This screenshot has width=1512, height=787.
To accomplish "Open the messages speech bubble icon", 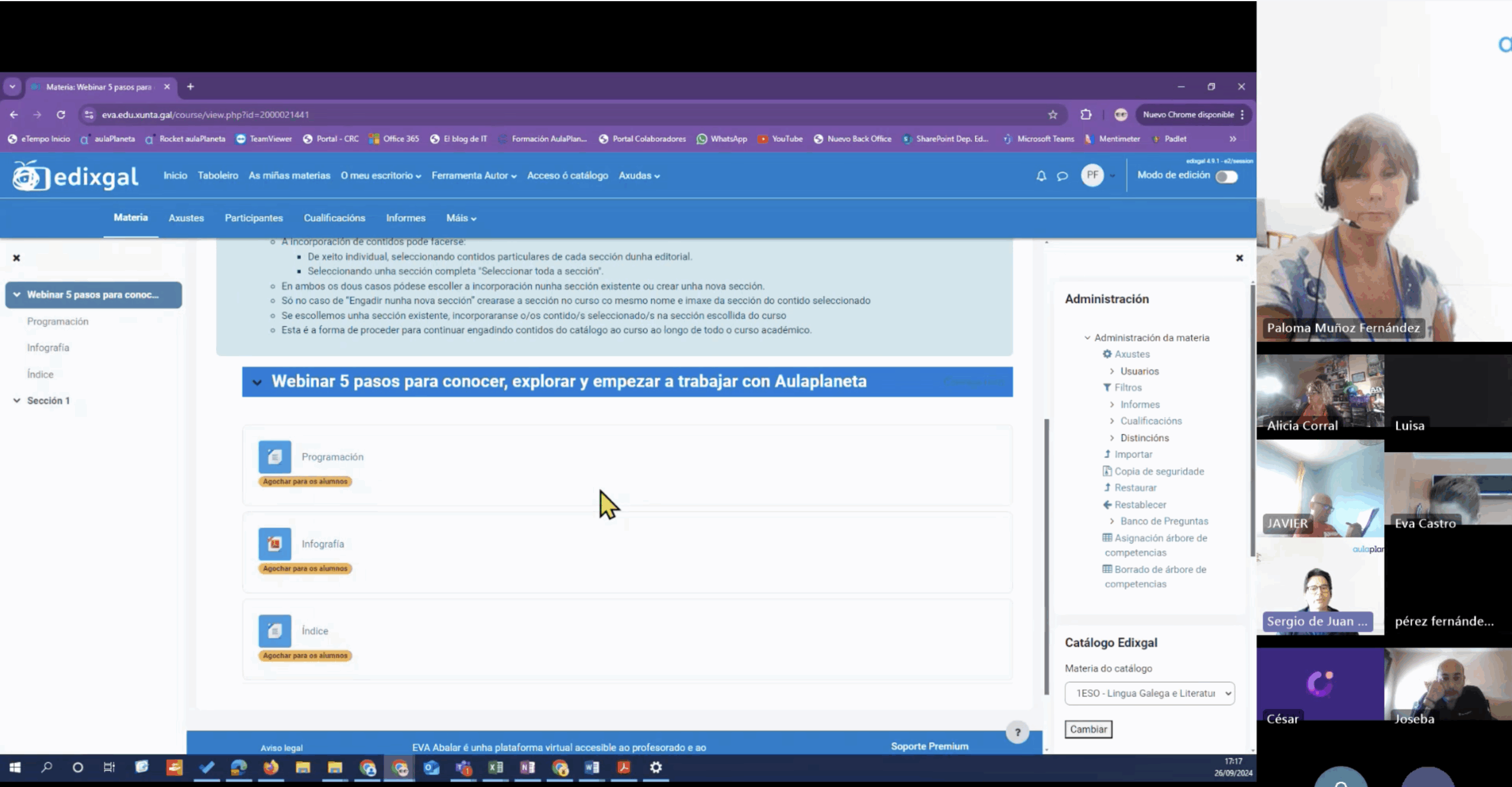I will tap(1062, 176).
